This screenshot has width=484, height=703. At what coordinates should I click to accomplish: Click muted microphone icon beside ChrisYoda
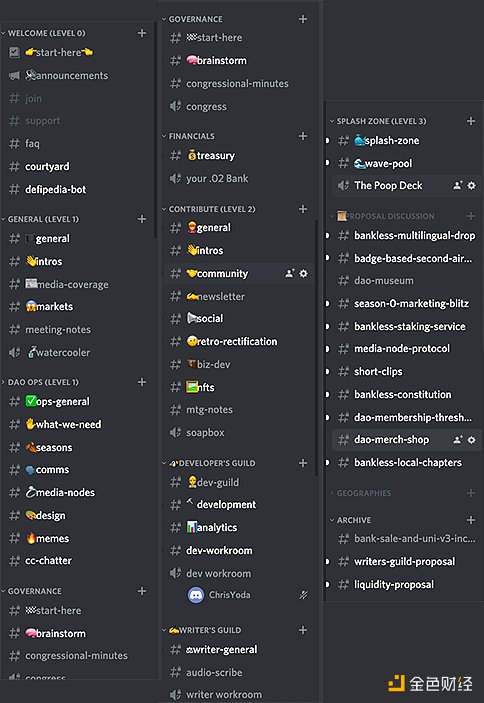pyautogui.click(x=303, y=595)
